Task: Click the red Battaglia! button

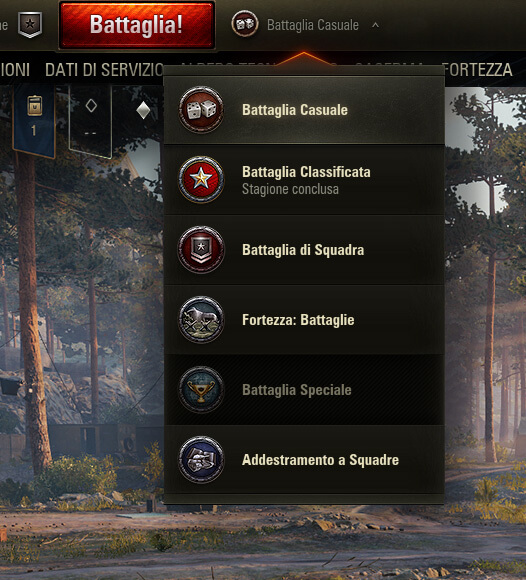Action: [137, 25]
